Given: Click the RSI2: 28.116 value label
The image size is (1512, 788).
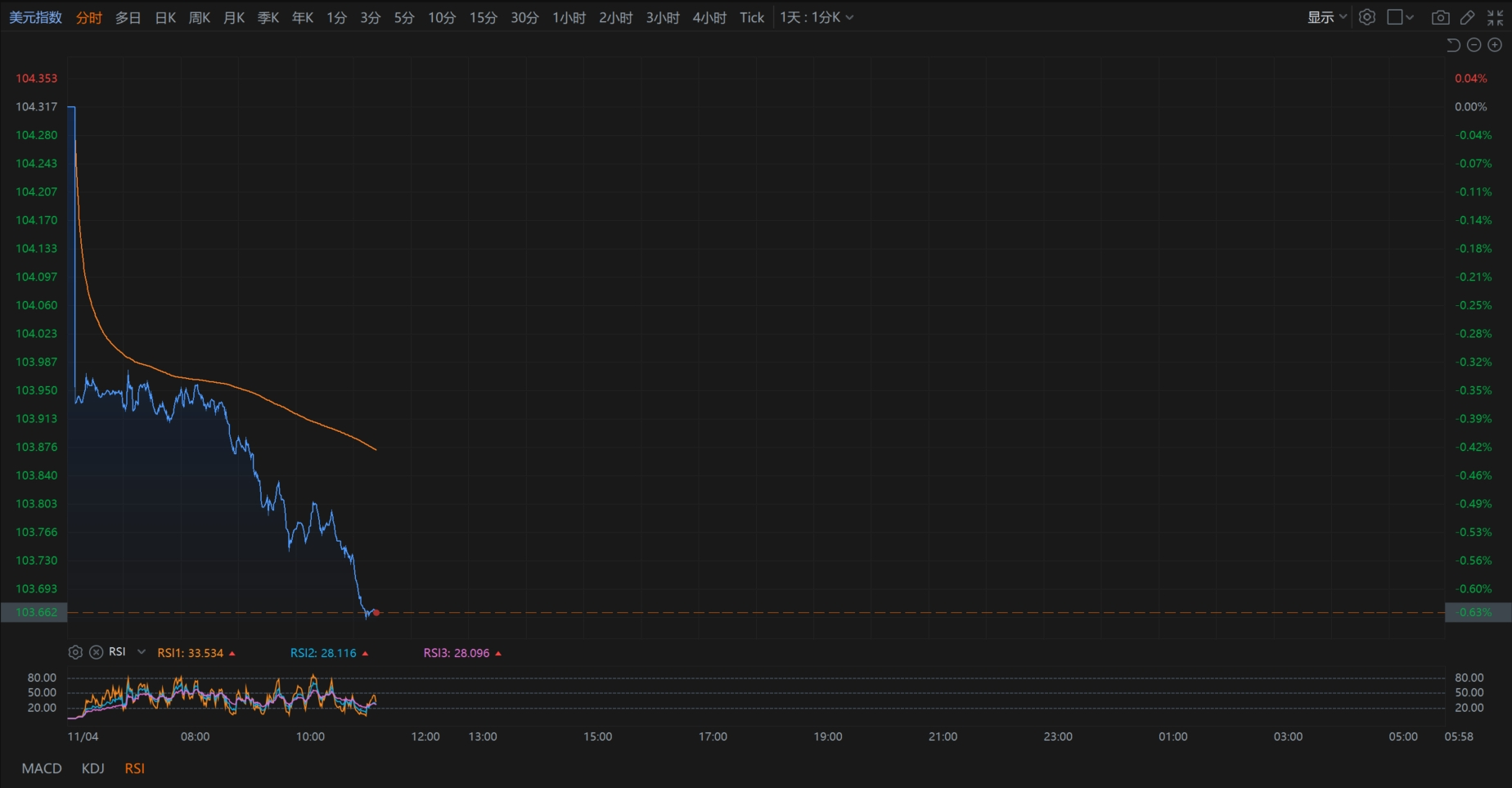Looking at the screenshot, I should coord(323,653).
